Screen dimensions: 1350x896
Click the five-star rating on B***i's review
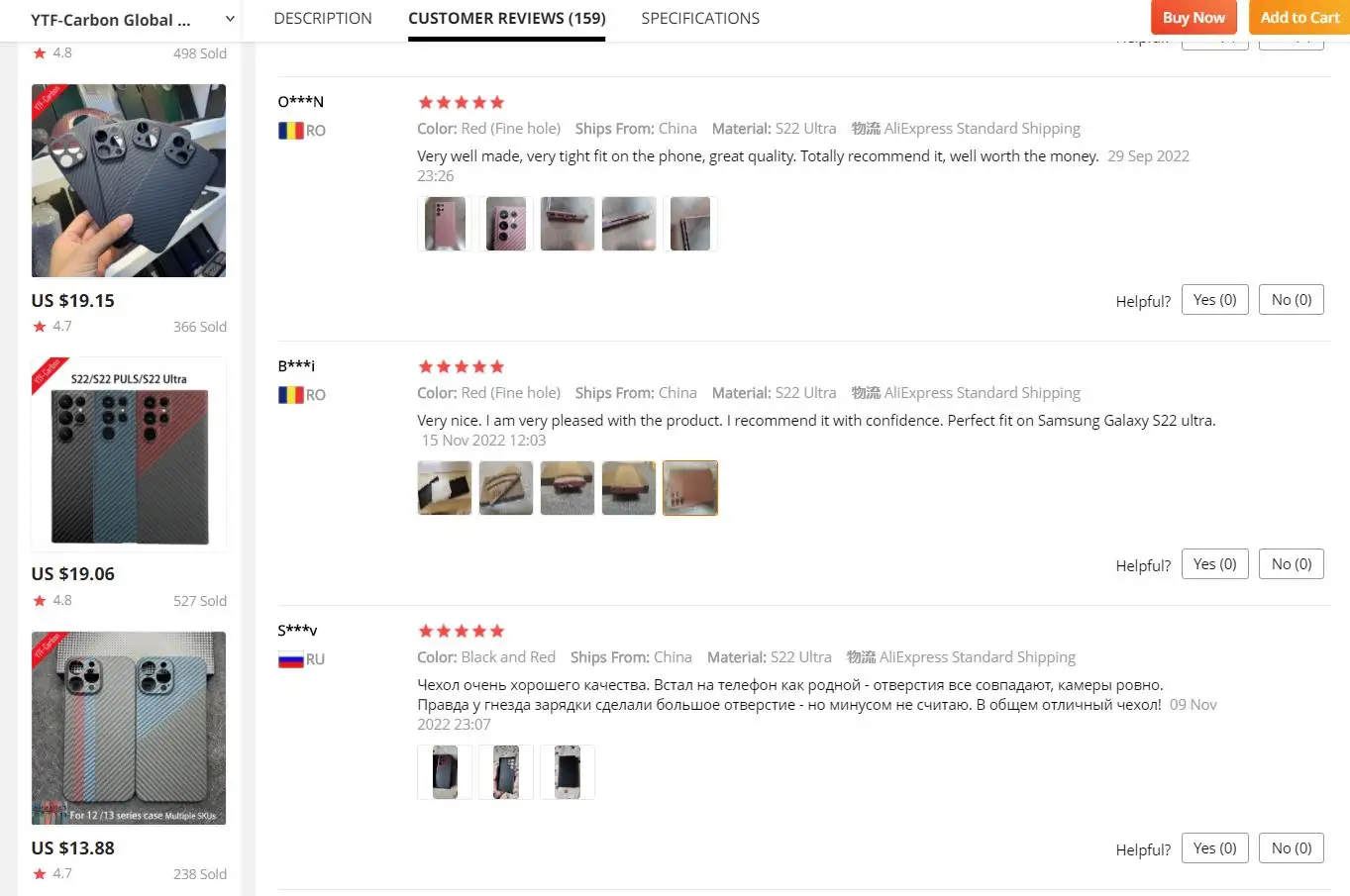462,367
